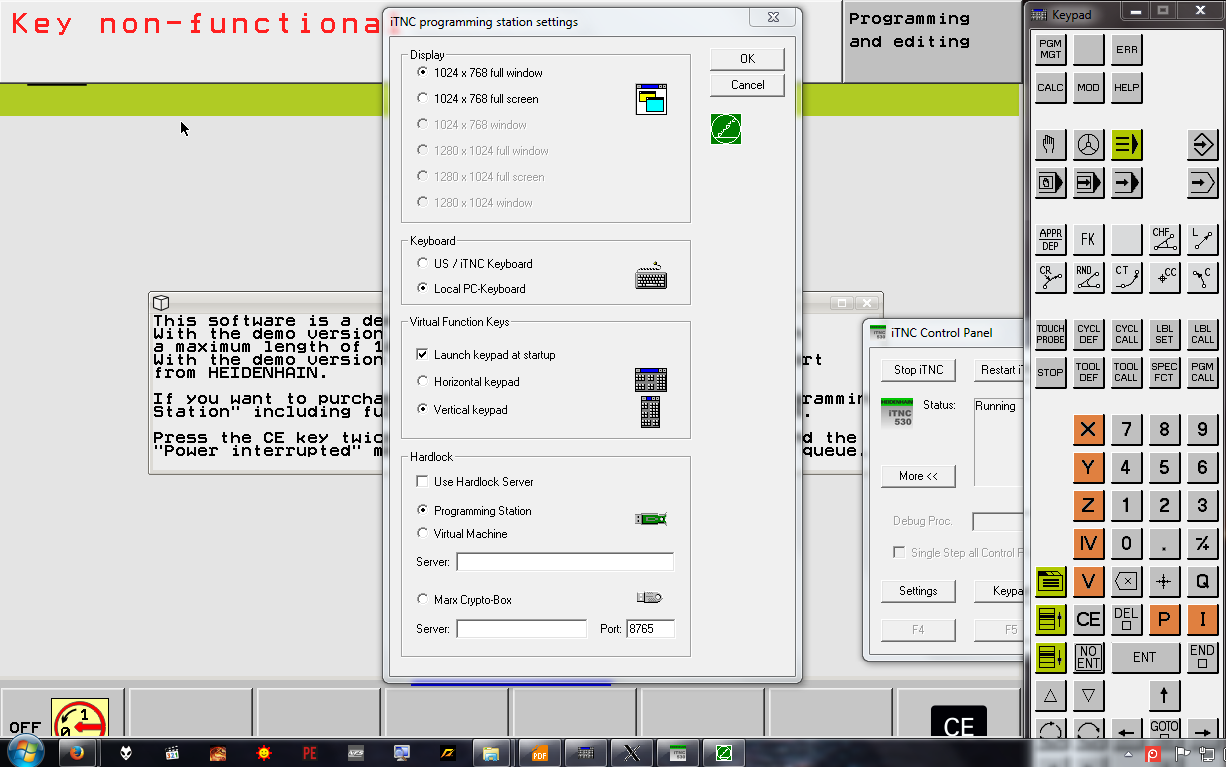Select 1024 x 768 full window option
Viewport: 1226px width, 767px height.
tap(478, 73)
